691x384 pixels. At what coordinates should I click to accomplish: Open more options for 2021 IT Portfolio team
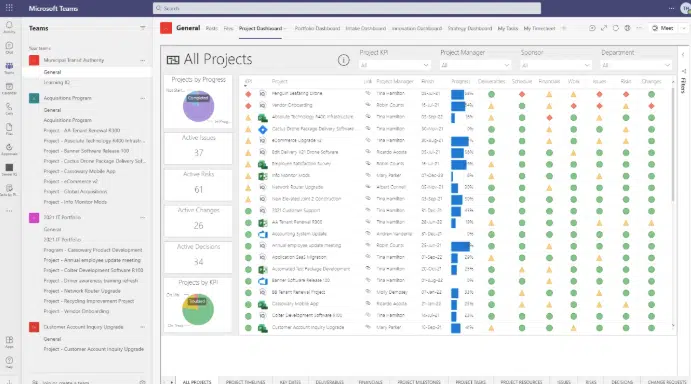tap(142, 217)
